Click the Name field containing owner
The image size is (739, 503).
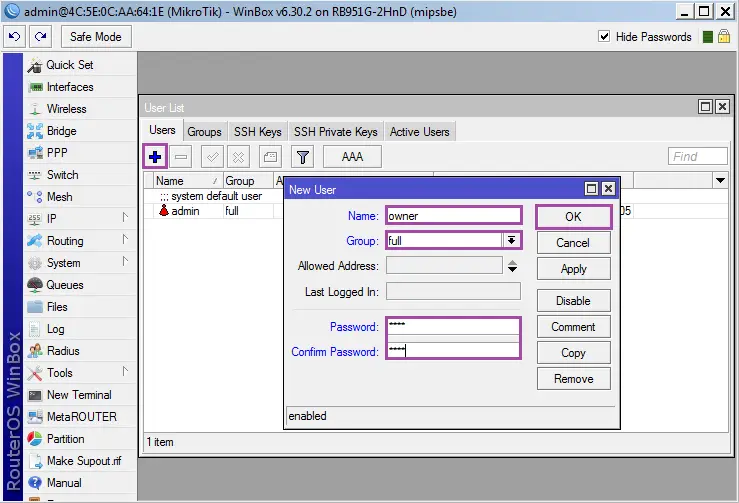(x=453, y=216)
